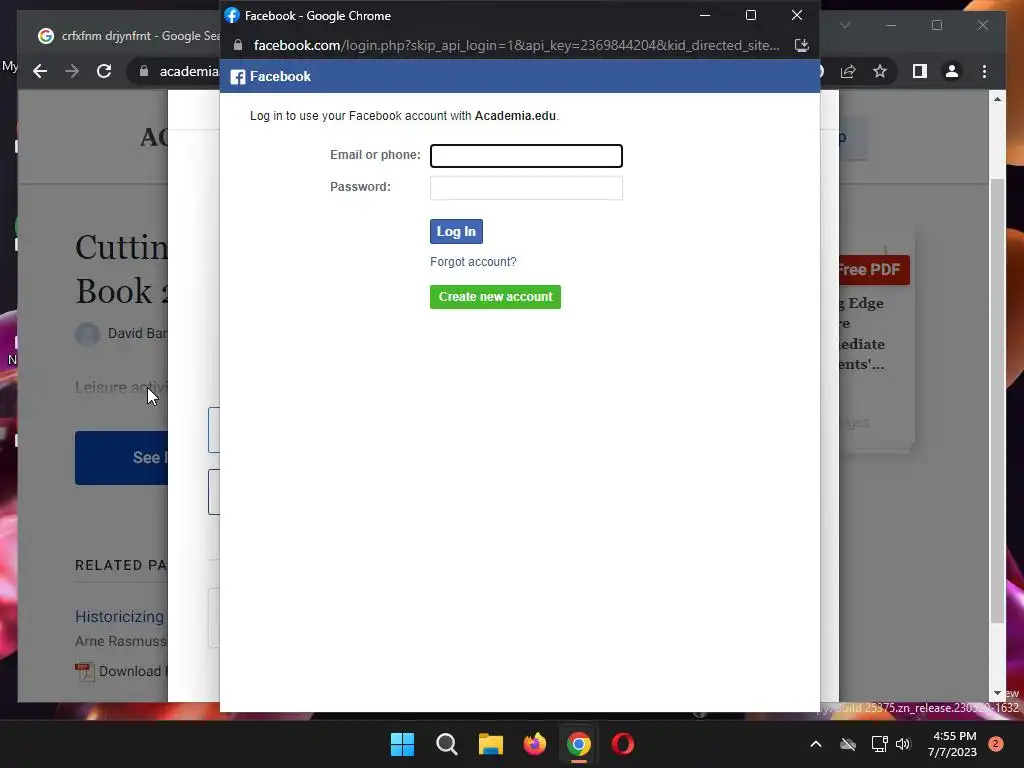This screenshot has width=1024, height=768.
Task: Open the clock showing 4:55 PM
Action: (x=953, y=744)
